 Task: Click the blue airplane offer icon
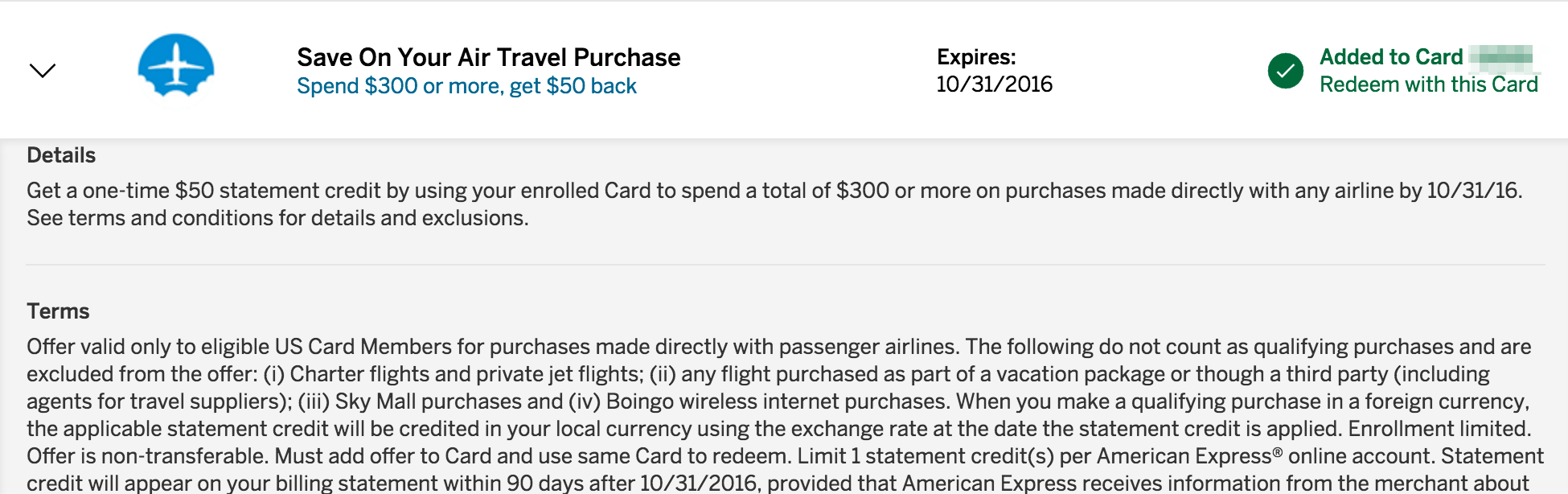[176, 65]
